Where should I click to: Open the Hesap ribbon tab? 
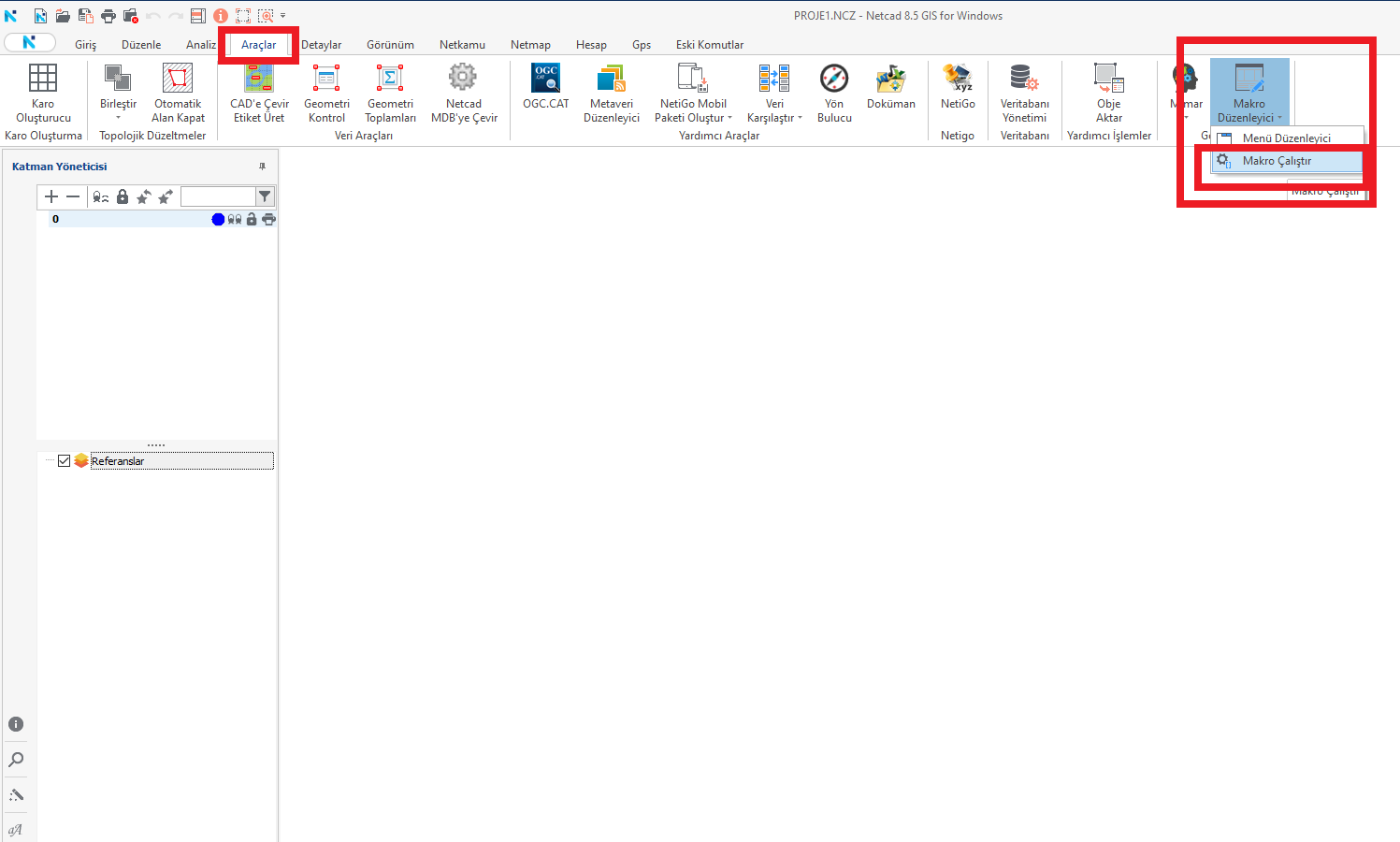[x=591, y=45]
